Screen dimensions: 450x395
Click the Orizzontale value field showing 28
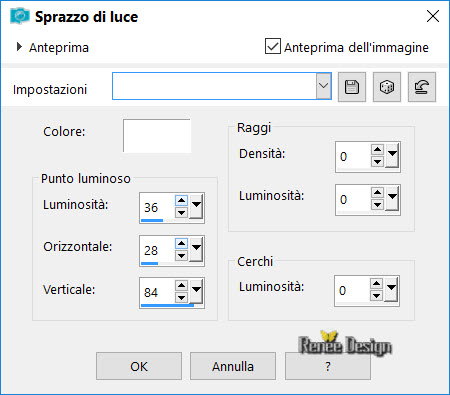[x=157, y=250]
